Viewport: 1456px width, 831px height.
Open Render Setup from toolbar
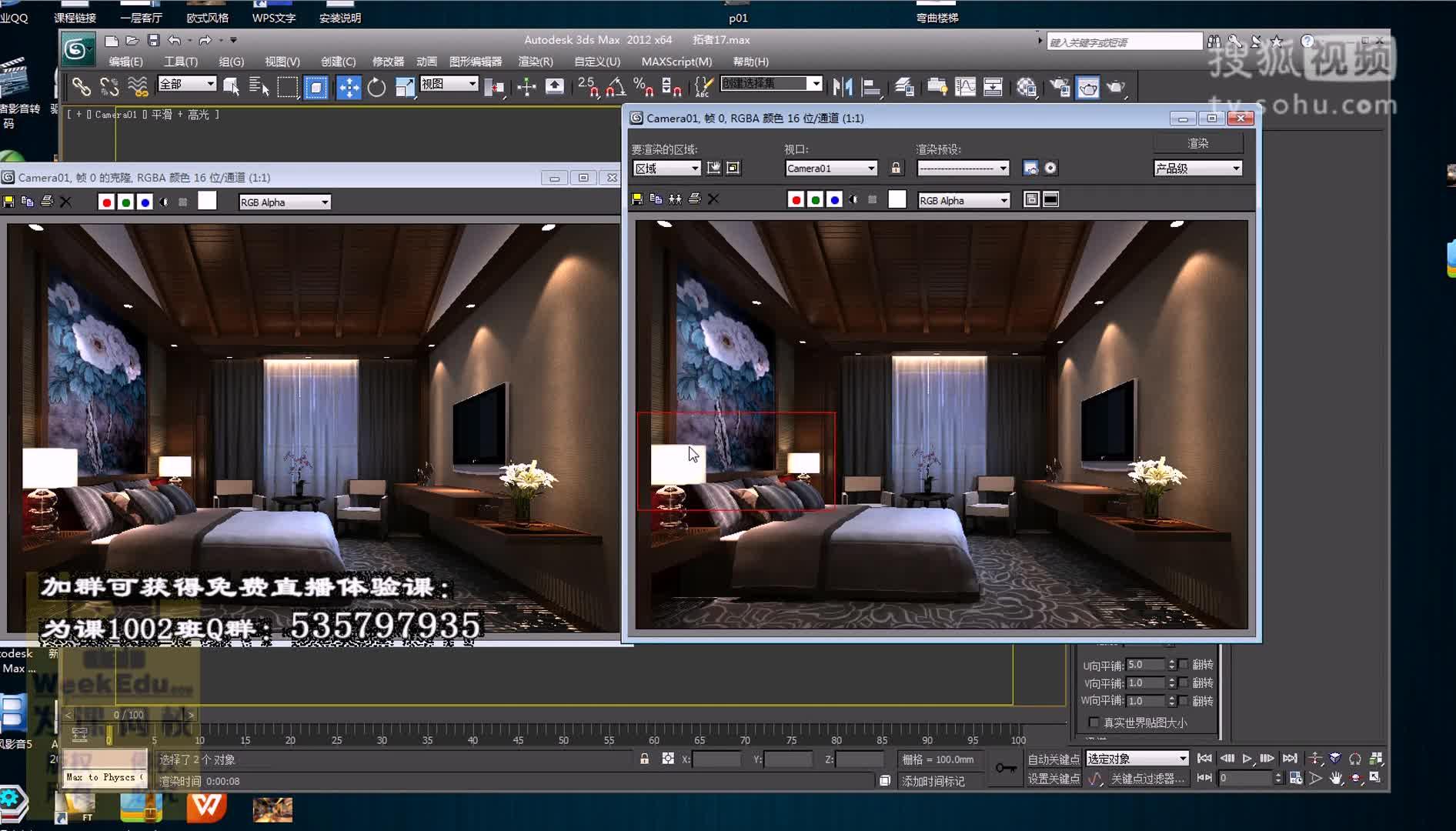click(x=1060, y=87)
